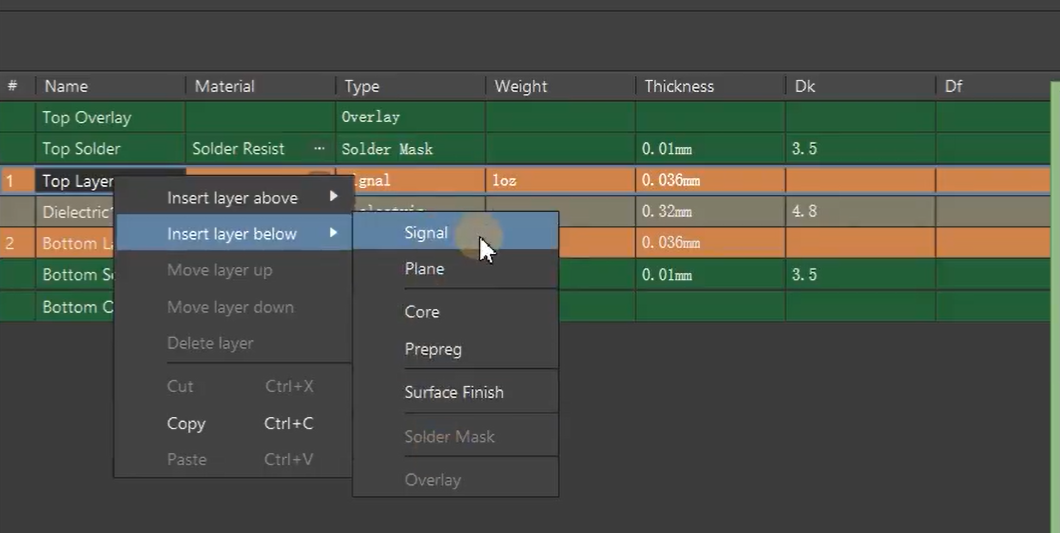Click the Material column header
Screen dimensions: 1060x533
pos(224,86)
